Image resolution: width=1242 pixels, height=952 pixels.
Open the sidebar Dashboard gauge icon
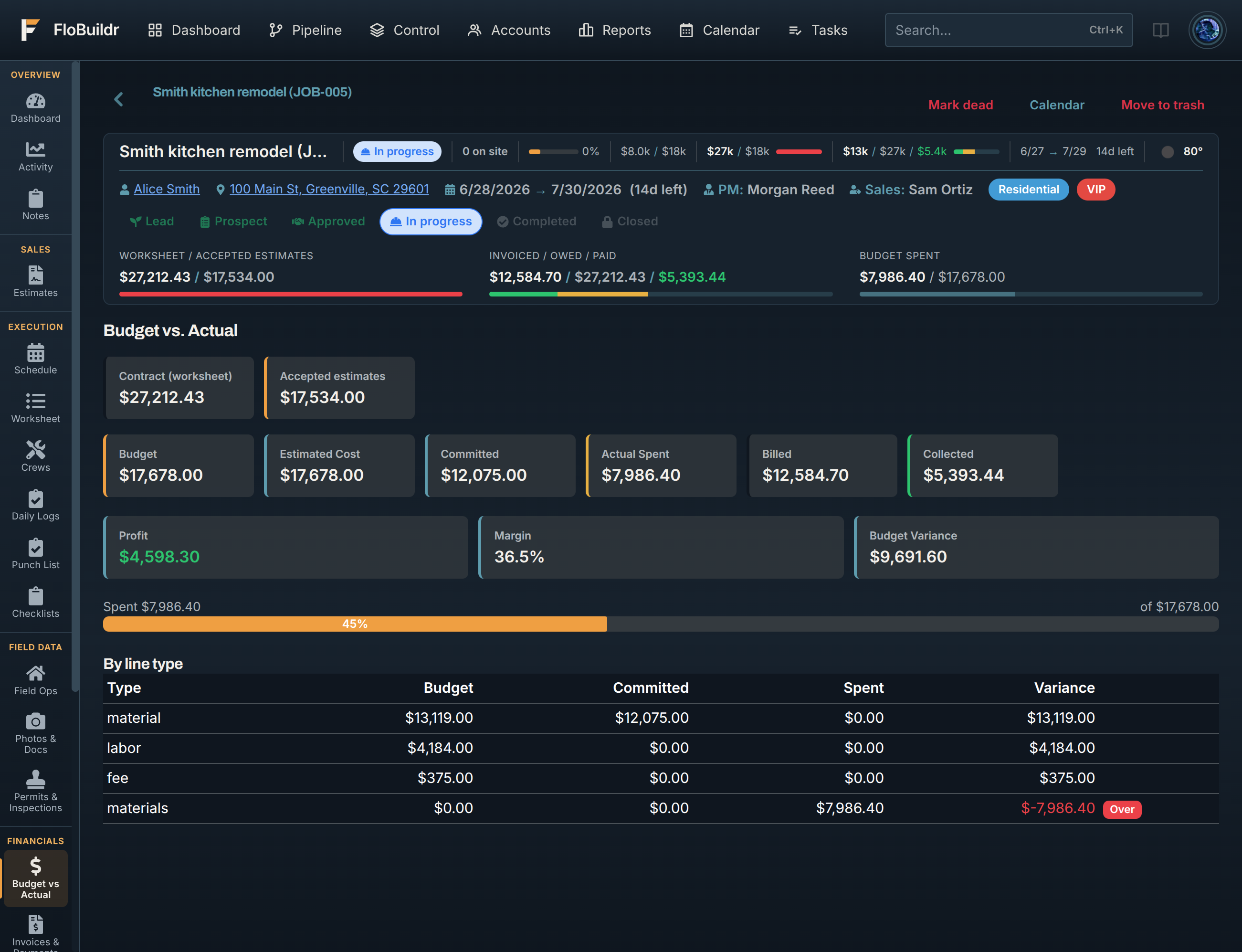click(36, 101)
